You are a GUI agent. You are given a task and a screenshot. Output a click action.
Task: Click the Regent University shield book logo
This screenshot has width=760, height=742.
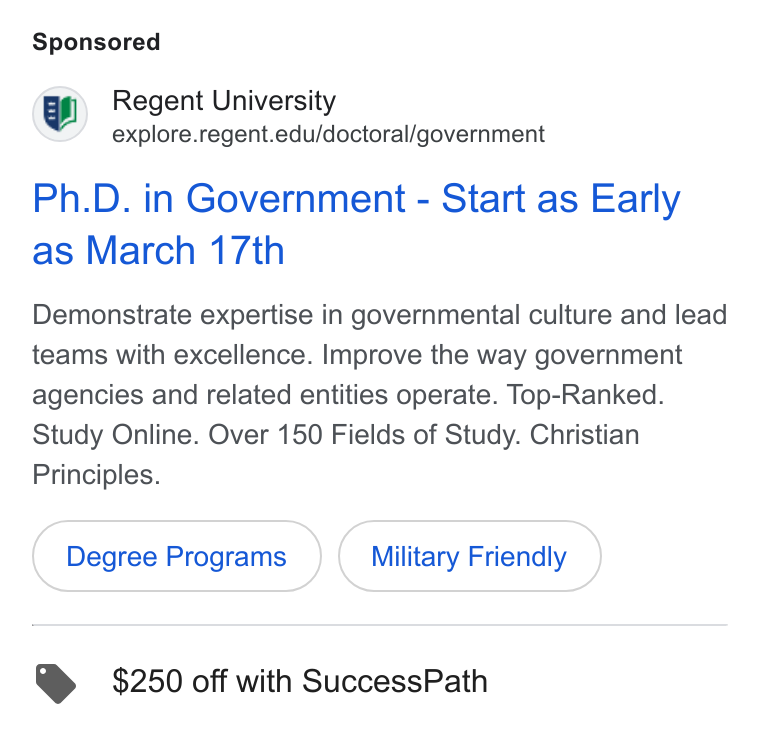pyautogui.click(x=60, y=114)
